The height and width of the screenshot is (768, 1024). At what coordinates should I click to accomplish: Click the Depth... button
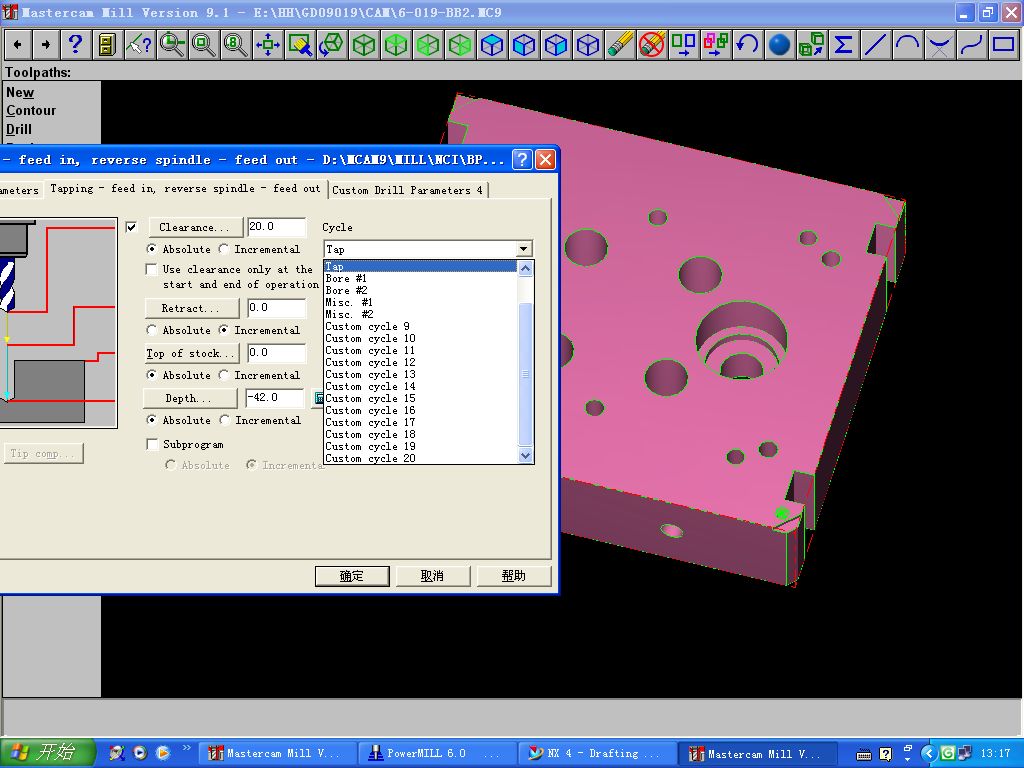point(189,398)
